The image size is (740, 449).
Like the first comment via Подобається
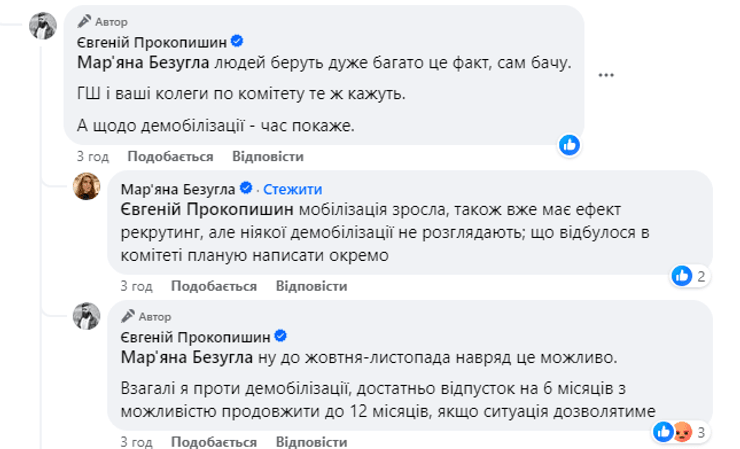pyautogui.click(x=171, y=157)
